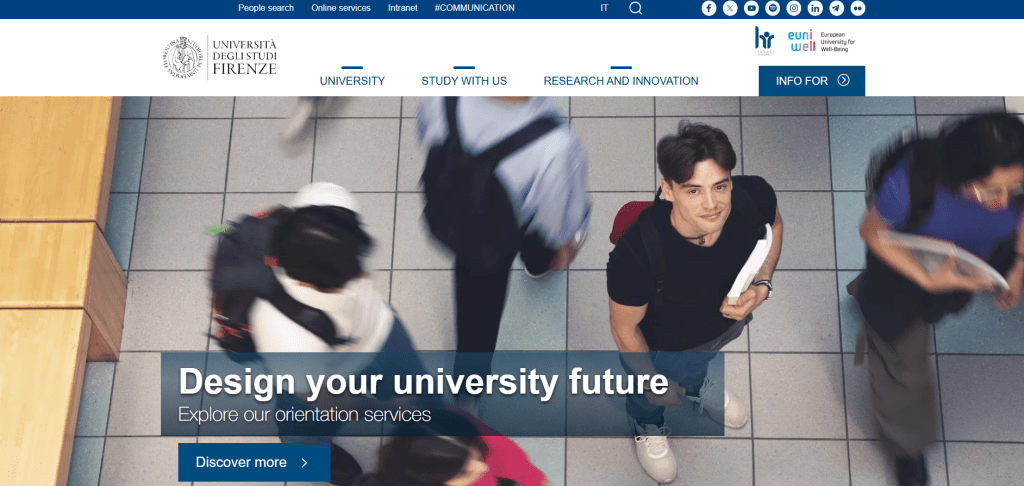Viewport: 1024px width, 486px height.
Task: Click the Spotify podcast icon
Action: (x=773, y=8)
